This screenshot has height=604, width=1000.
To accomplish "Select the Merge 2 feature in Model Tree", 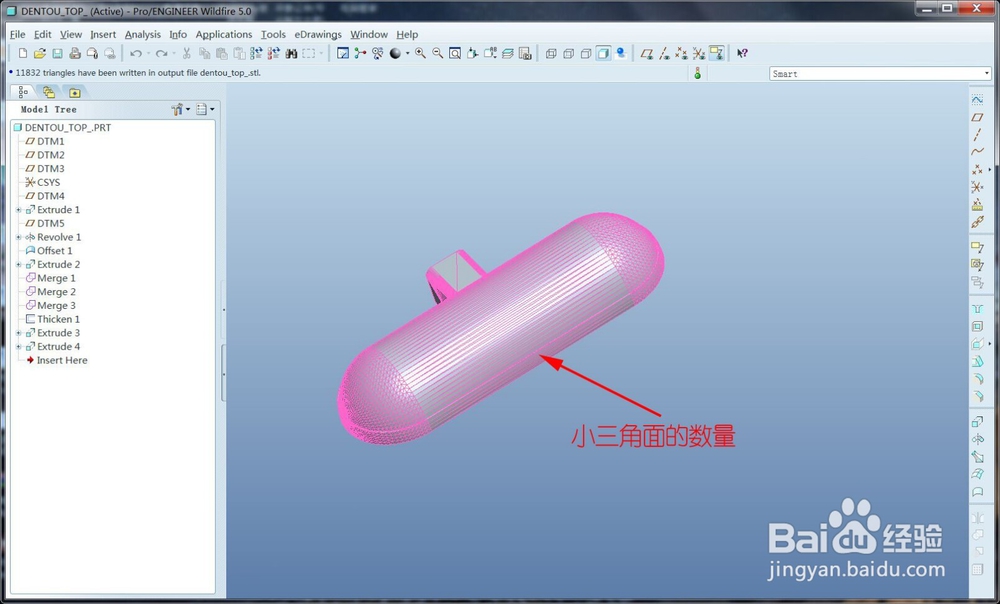I will [x=55, y=291].
